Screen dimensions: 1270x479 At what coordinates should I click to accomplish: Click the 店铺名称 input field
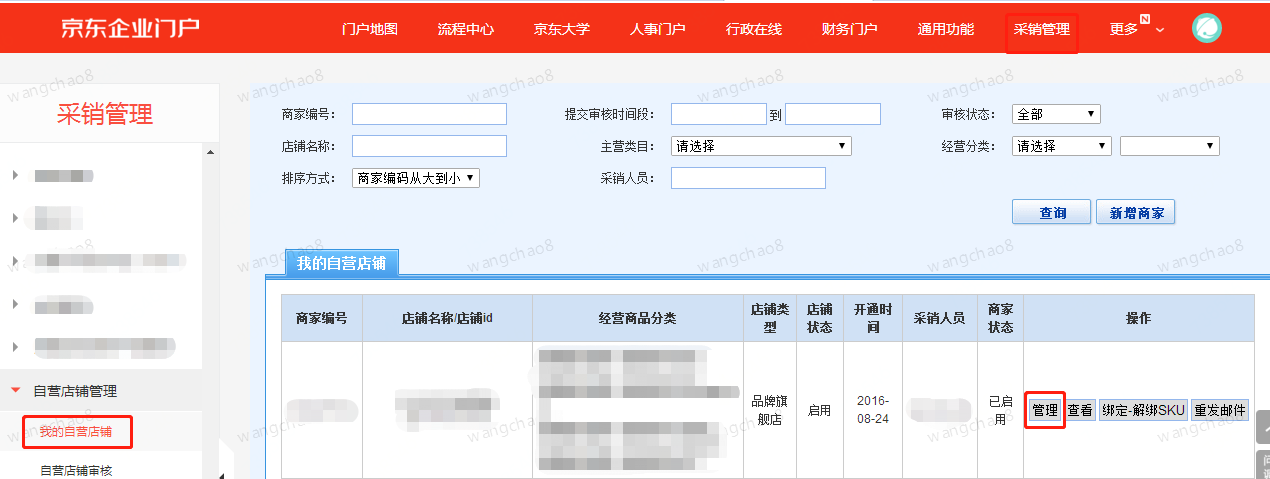point(429,146)
